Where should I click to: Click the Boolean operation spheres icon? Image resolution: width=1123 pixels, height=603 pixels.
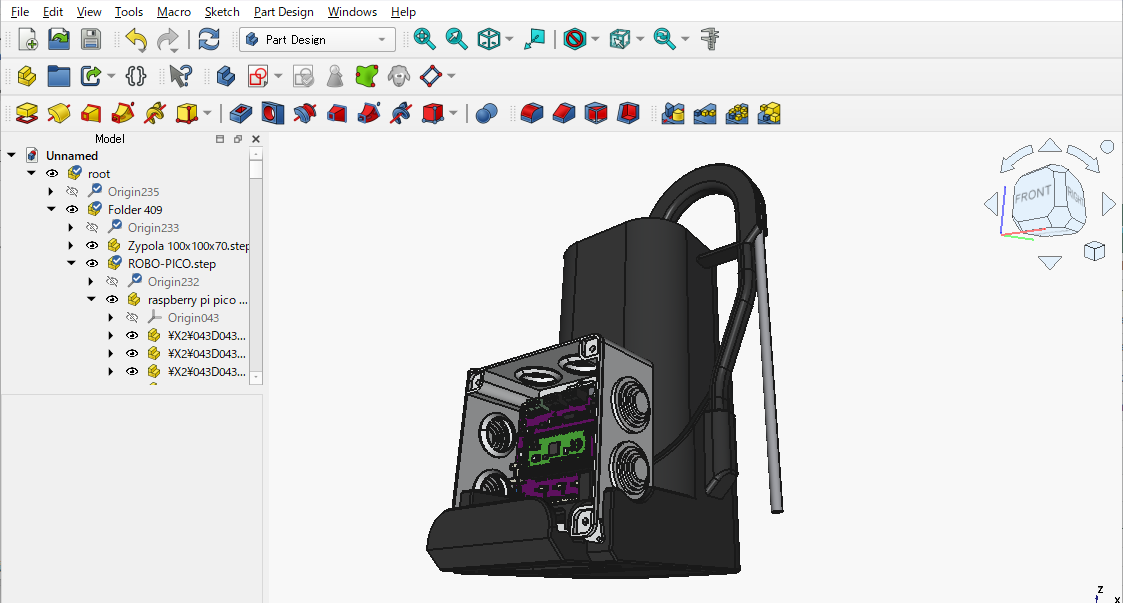[487, 113]
